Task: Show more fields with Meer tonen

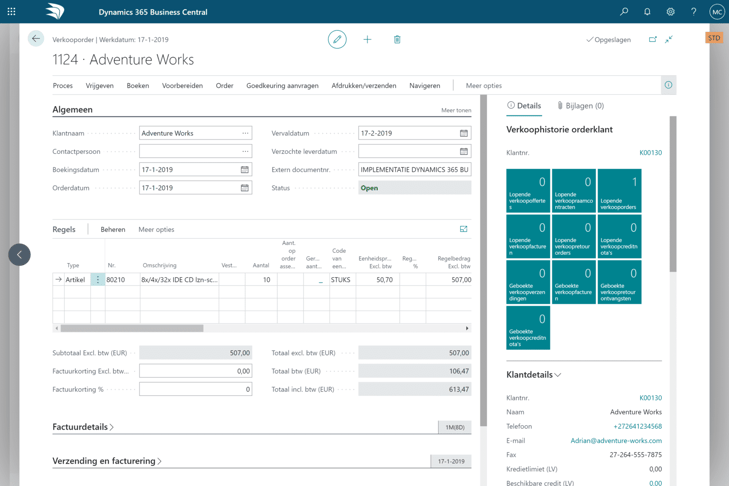Action: [456, 111]
